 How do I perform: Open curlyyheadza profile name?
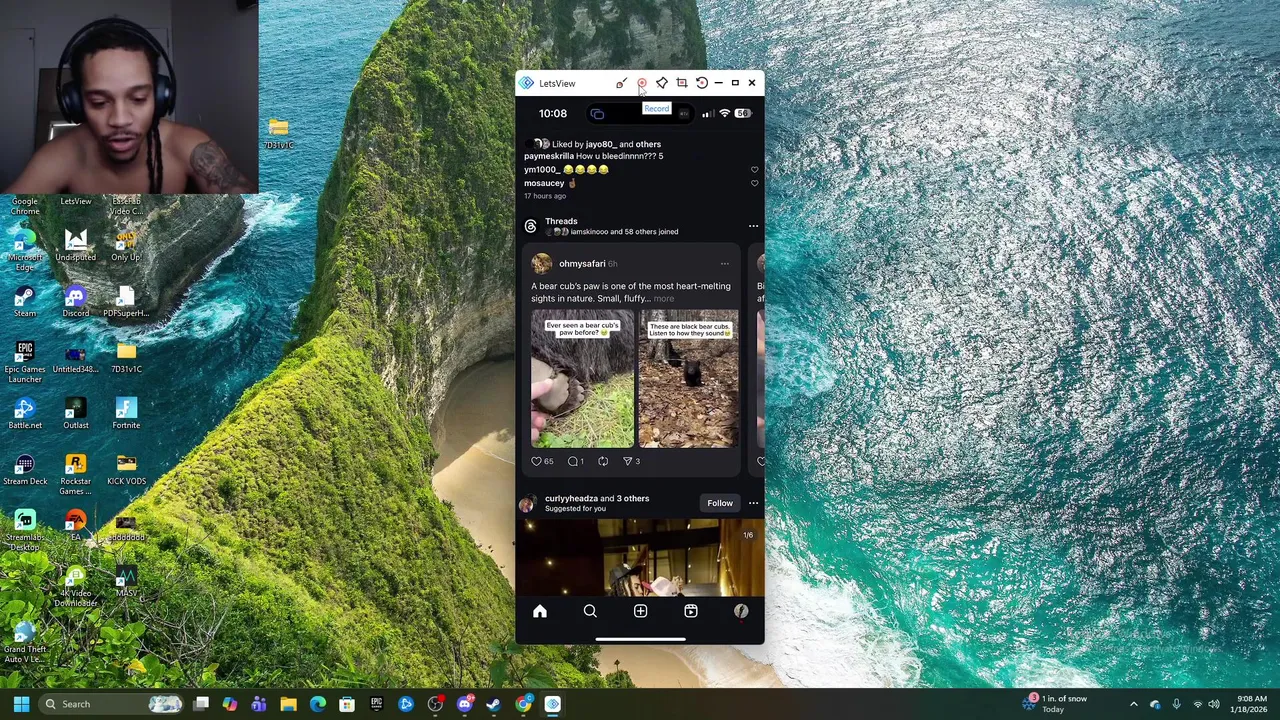coord(571,498)
